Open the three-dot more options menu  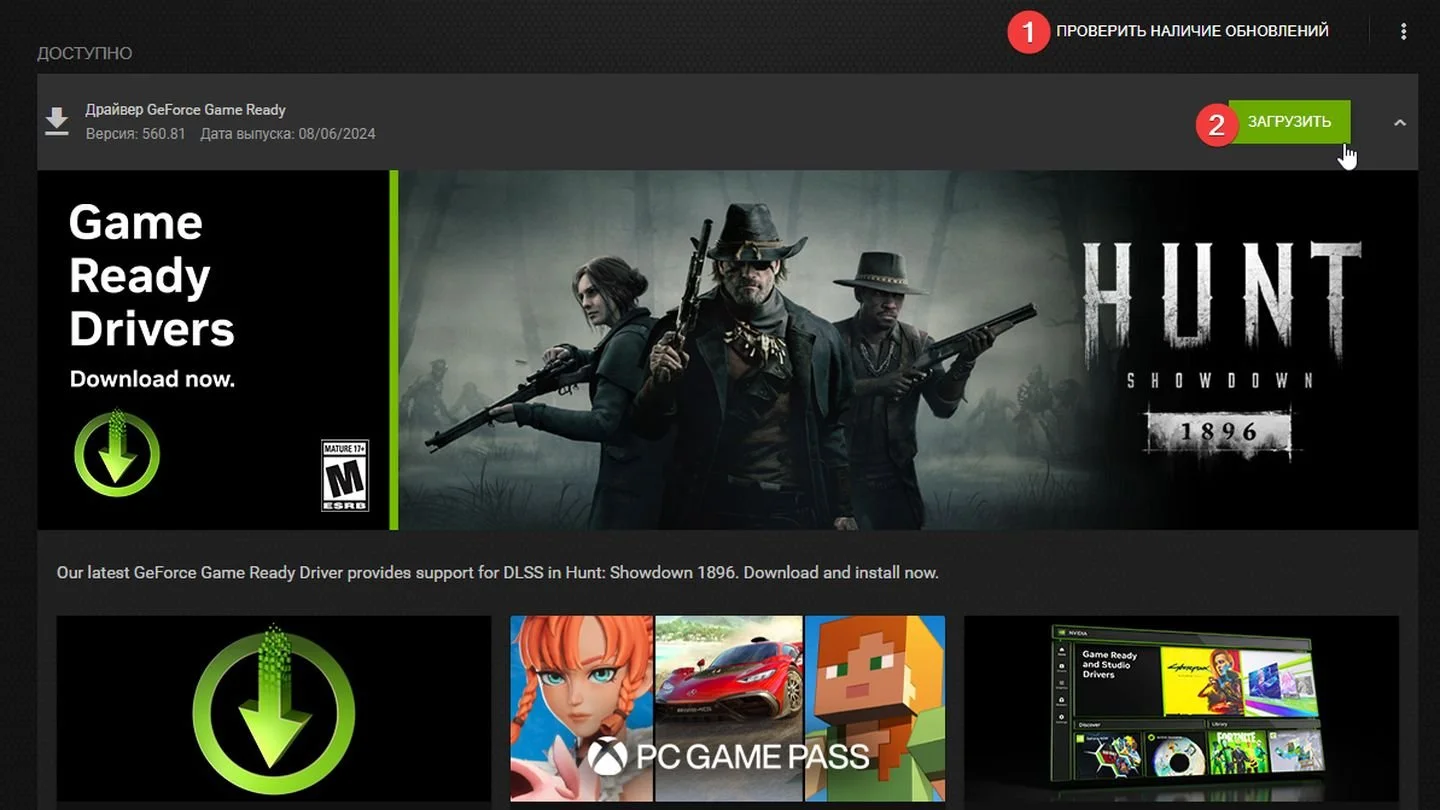pyautogui.click(x=1403, y=32)
